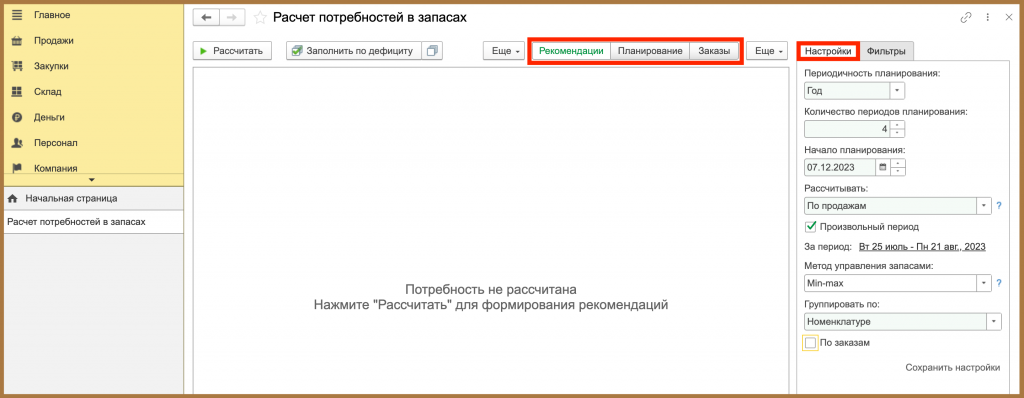
Task: Open the Склад section
Action: (x=48, y=91)
